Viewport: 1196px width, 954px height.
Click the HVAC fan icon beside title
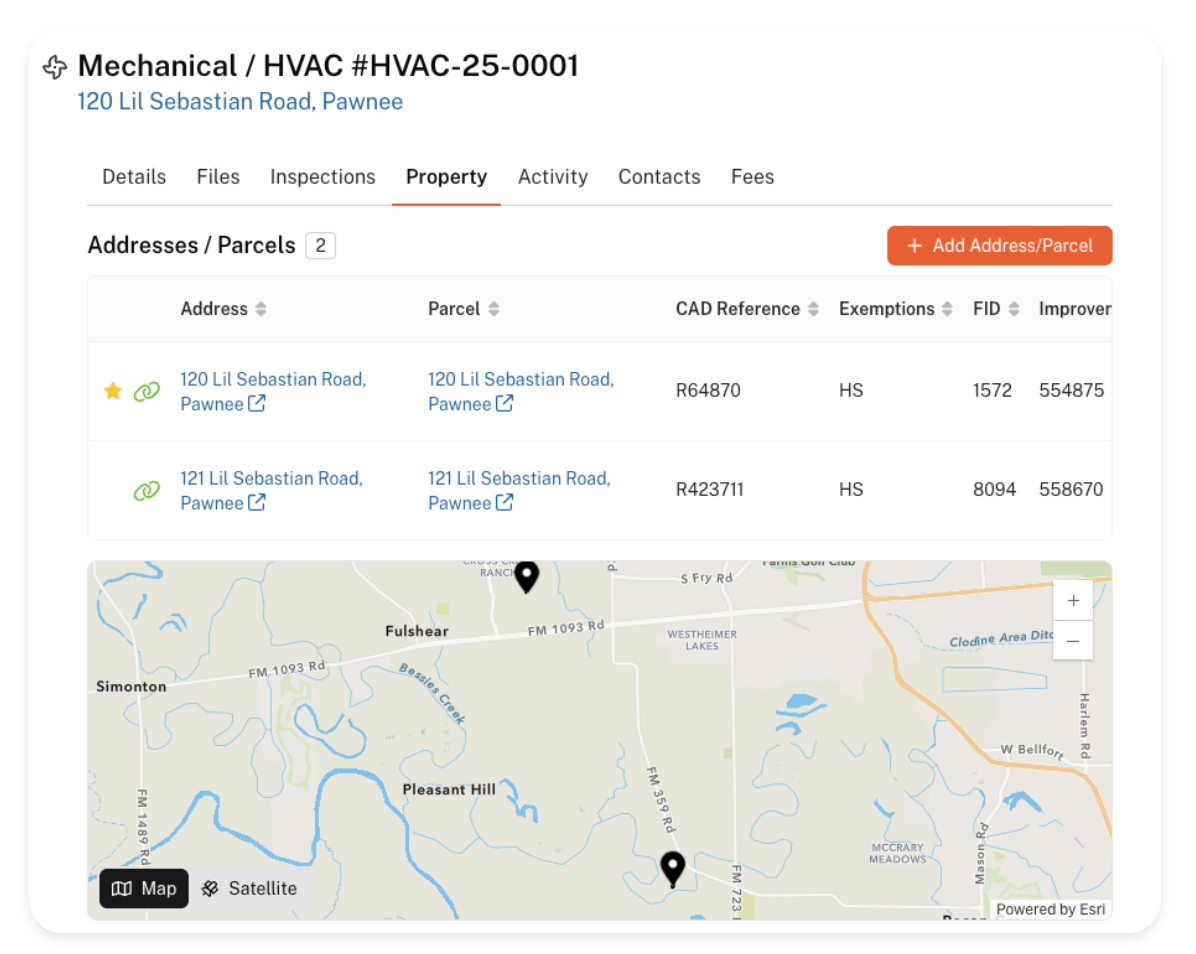(55, 68)
